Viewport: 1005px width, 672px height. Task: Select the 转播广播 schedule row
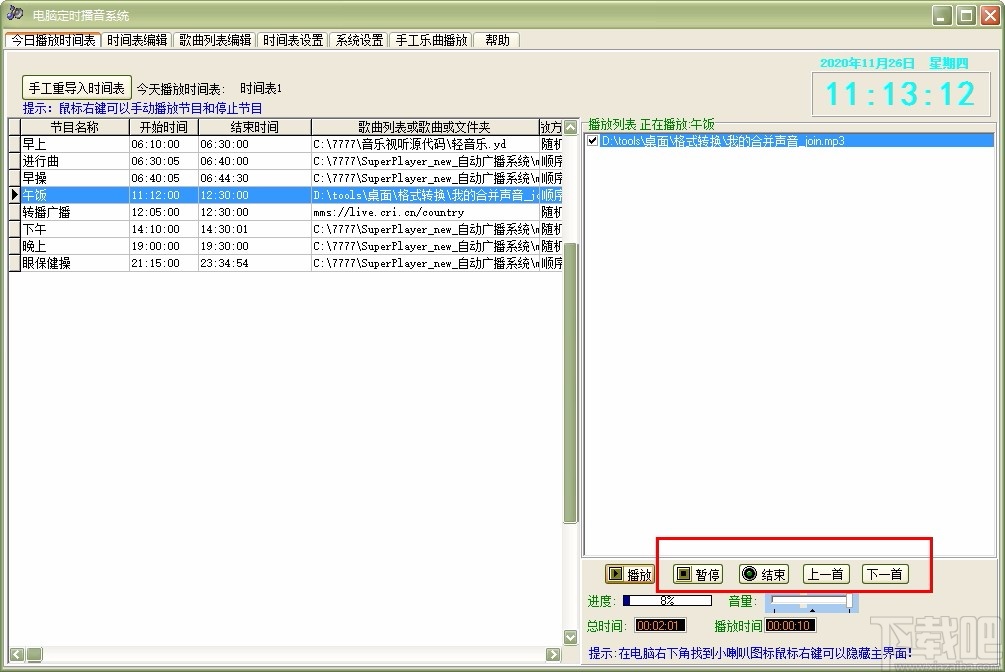(x=70, y=212)
